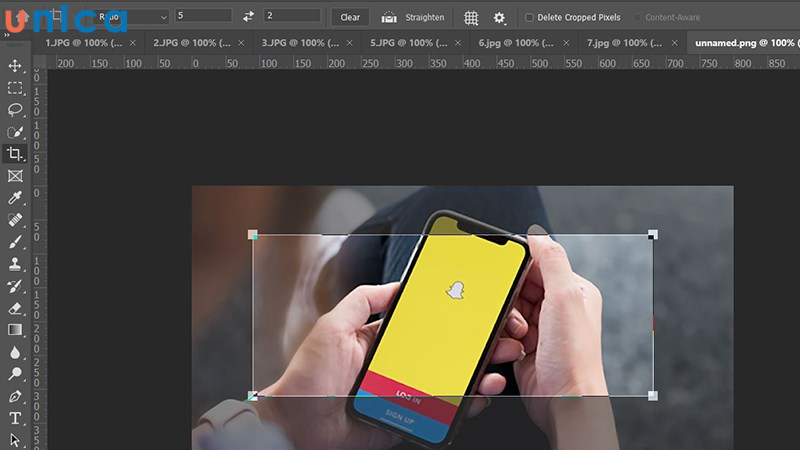
Task: Select the Pen tool
Action: 15,396
